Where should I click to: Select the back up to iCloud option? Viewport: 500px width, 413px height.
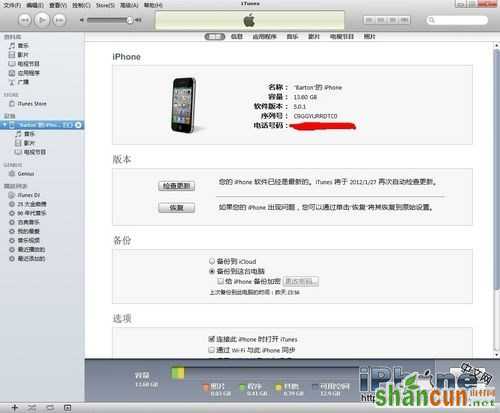tap(212, 261)
